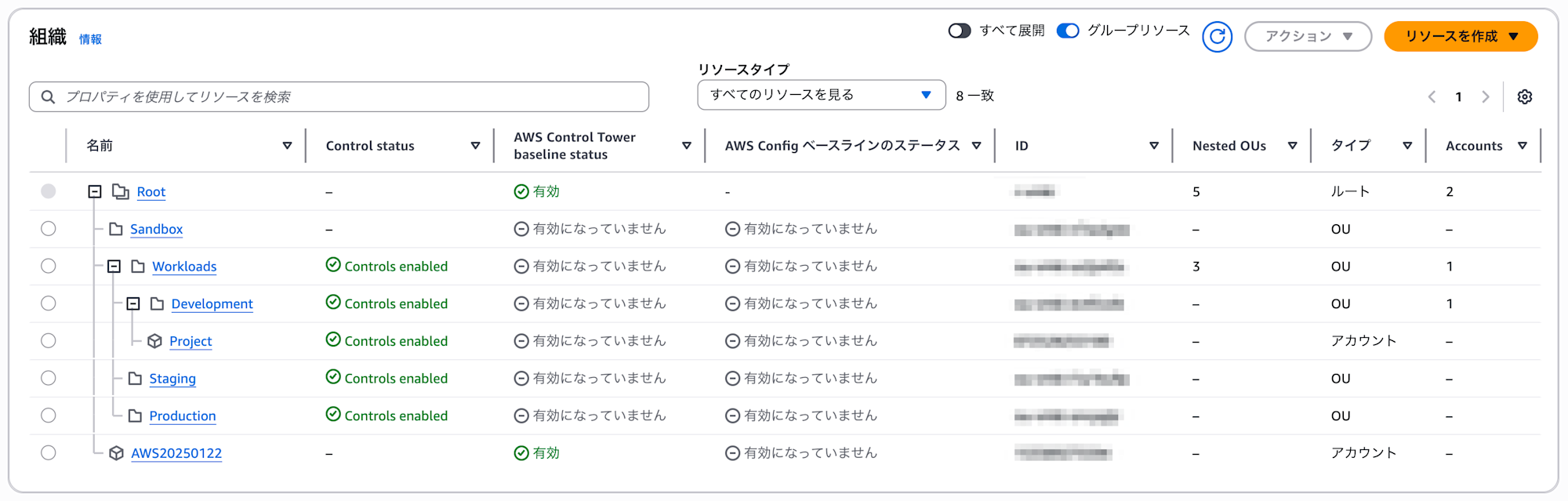Viewport: 1568px width, 501px height.
Task: Open the Development OU link
Action: pos(212,304)
